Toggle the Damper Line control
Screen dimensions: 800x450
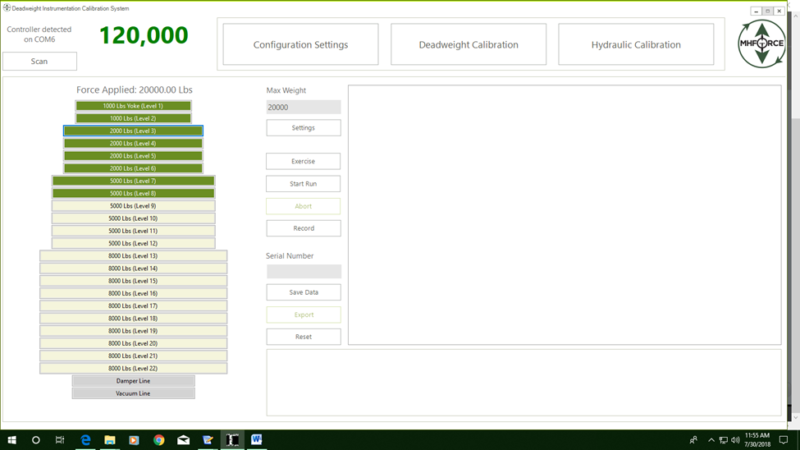tap(133, 381)
